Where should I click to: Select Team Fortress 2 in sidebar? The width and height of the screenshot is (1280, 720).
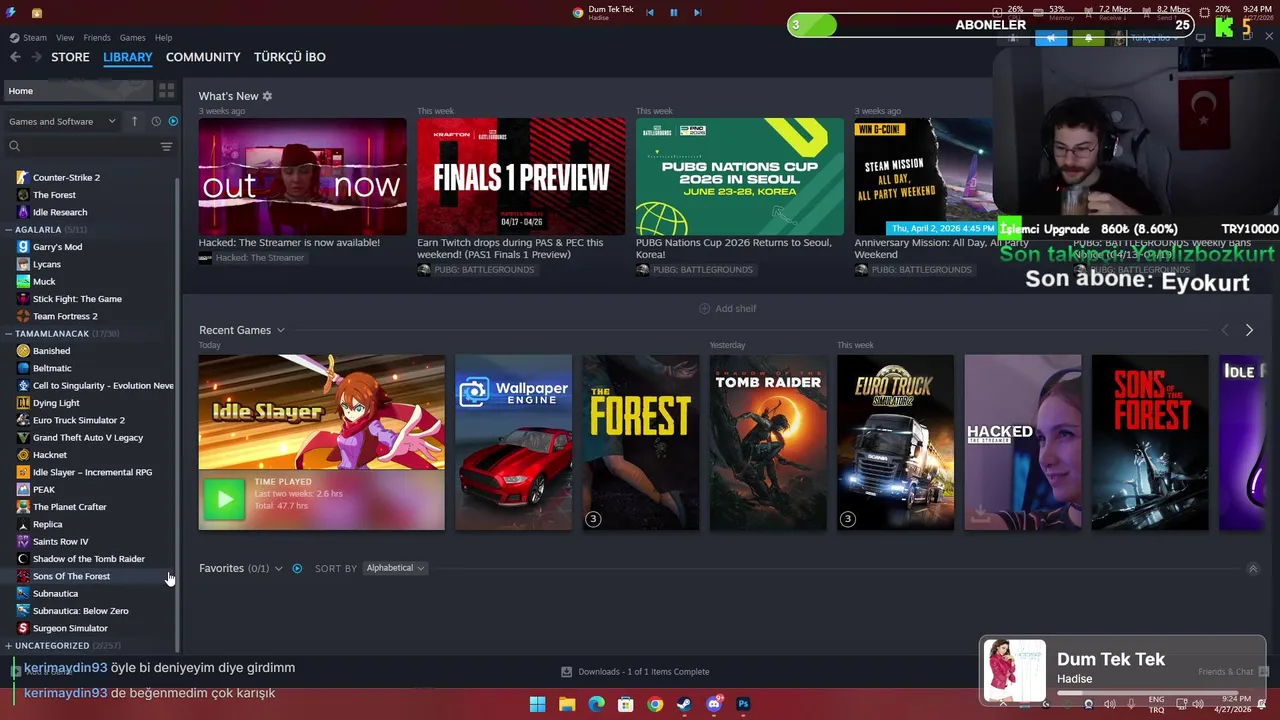coord(65,316)
